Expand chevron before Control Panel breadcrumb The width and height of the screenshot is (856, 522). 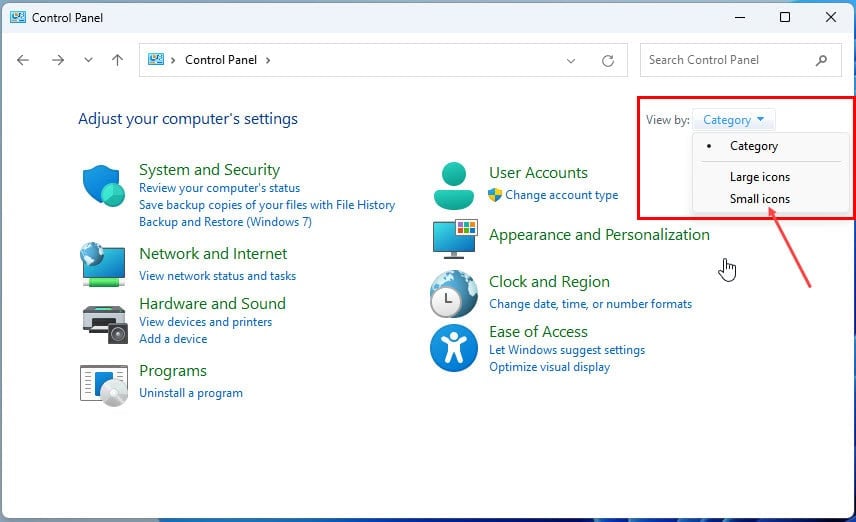point(173,60)
